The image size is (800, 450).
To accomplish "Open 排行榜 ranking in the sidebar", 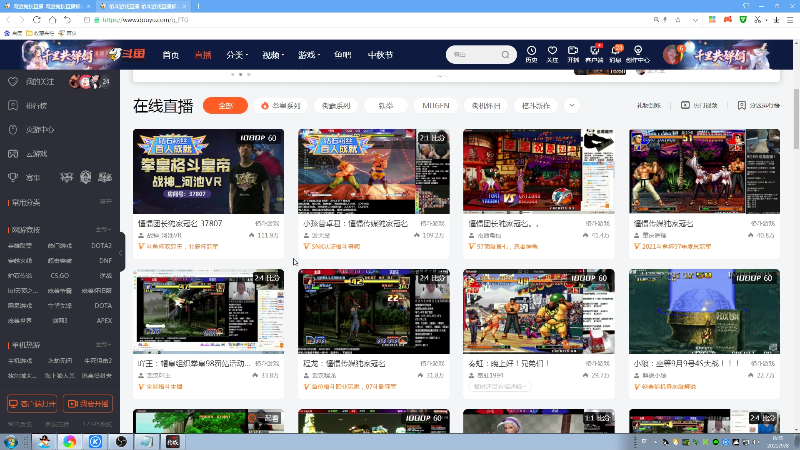I will tap(36, 106).
